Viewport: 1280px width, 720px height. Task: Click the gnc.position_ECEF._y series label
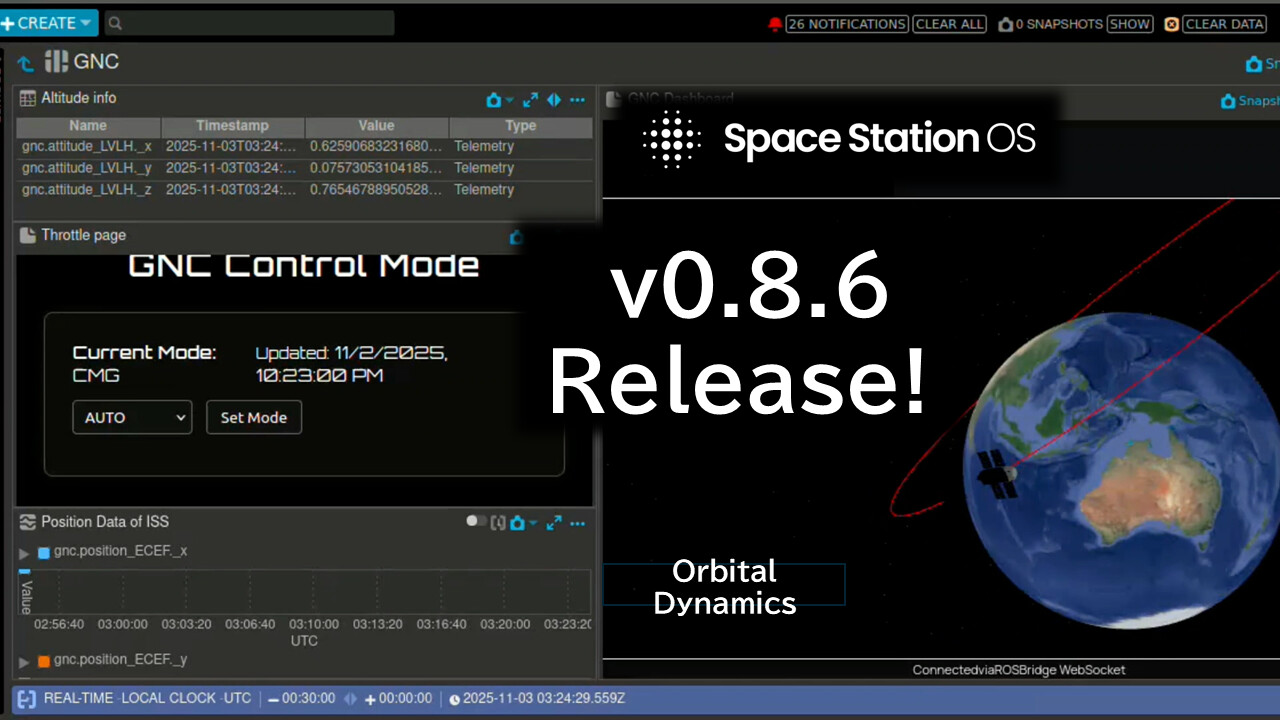pos(121,660)
